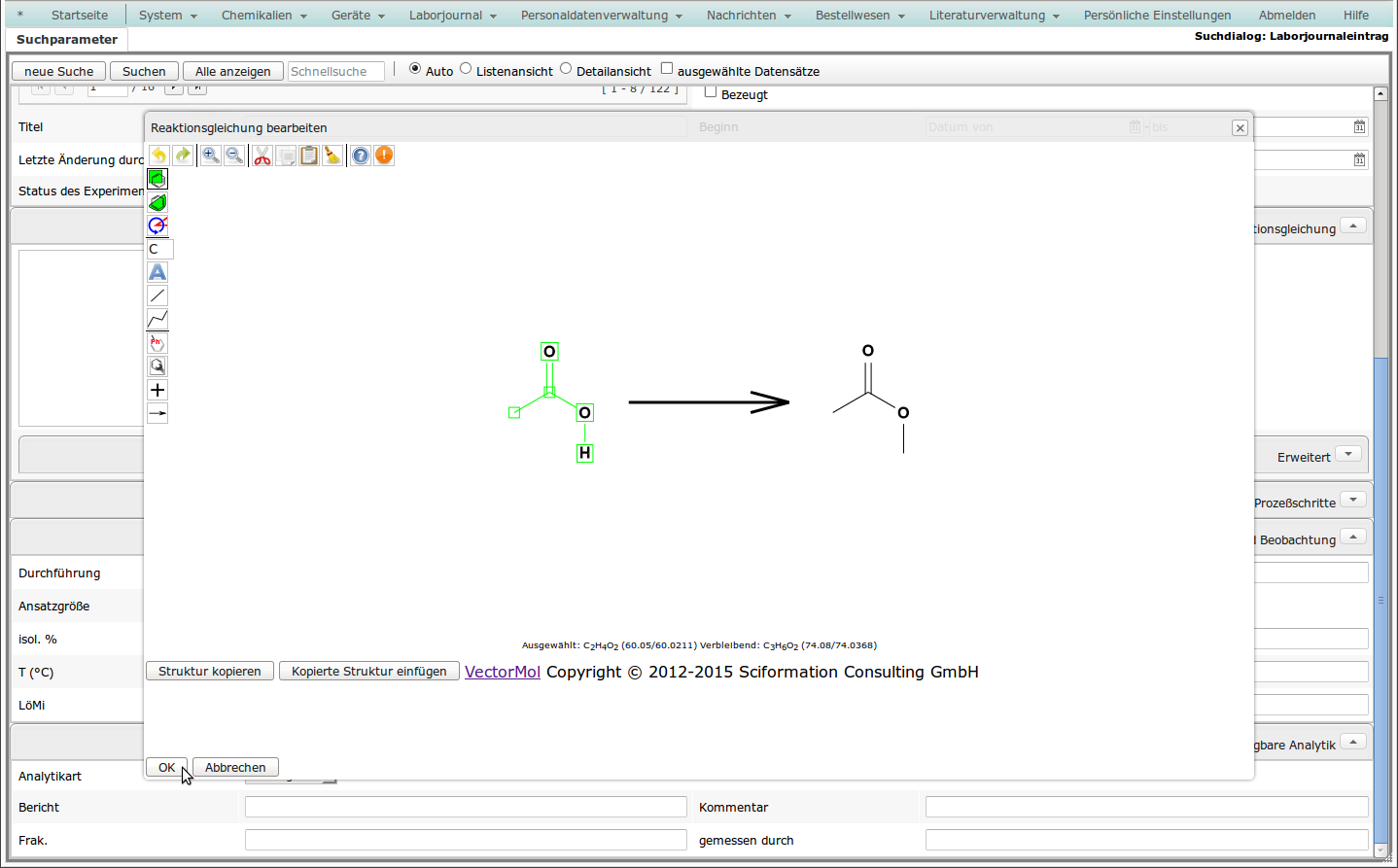Expand the Erweitert section
1398x868 pixels.
[x=1349, y=454]
